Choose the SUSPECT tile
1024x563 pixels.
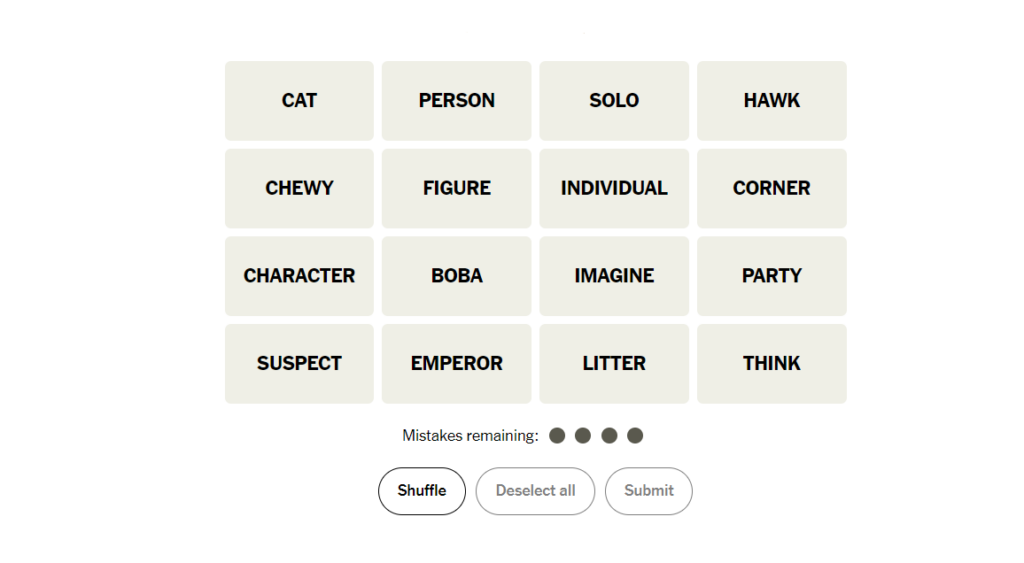pos(299,363)
